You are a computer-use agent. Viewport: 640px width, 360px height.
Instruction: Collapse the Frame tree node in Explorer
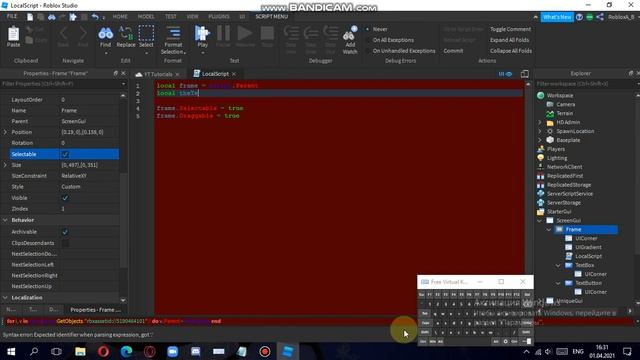[x=549, y=229]
